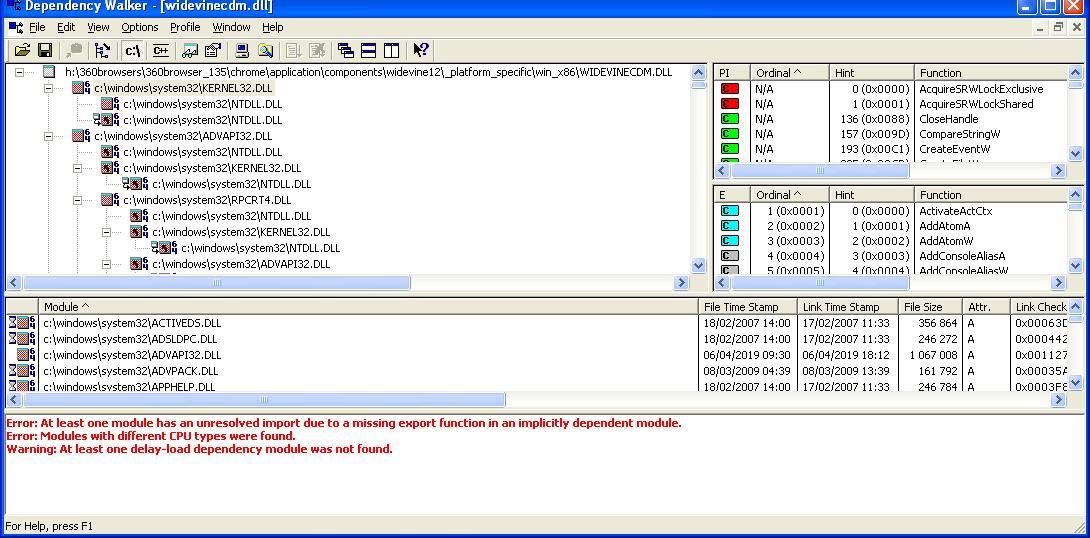1090x538 pixels.
Task: Click AddConsoleAliasA in exports function list
Action: click(x=962, y=256)
